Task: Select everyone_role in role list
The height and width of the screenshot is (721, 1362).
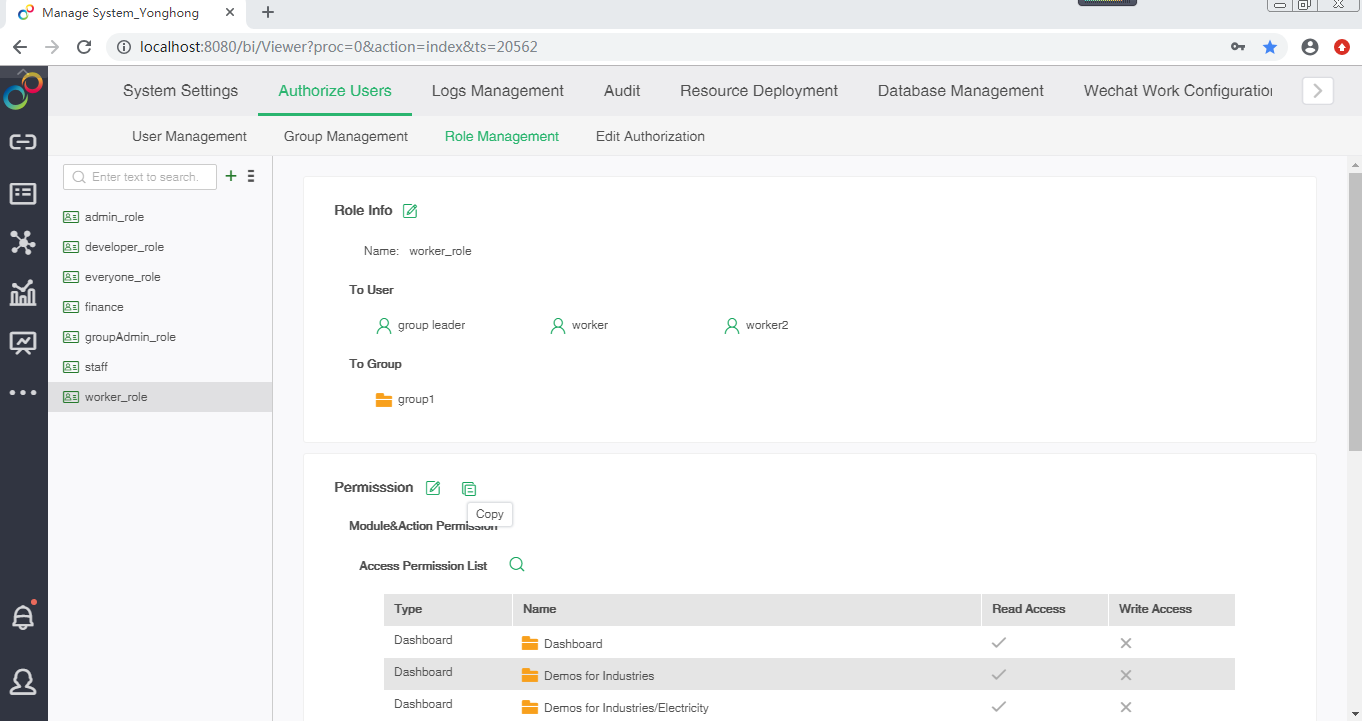Action: 160,277
